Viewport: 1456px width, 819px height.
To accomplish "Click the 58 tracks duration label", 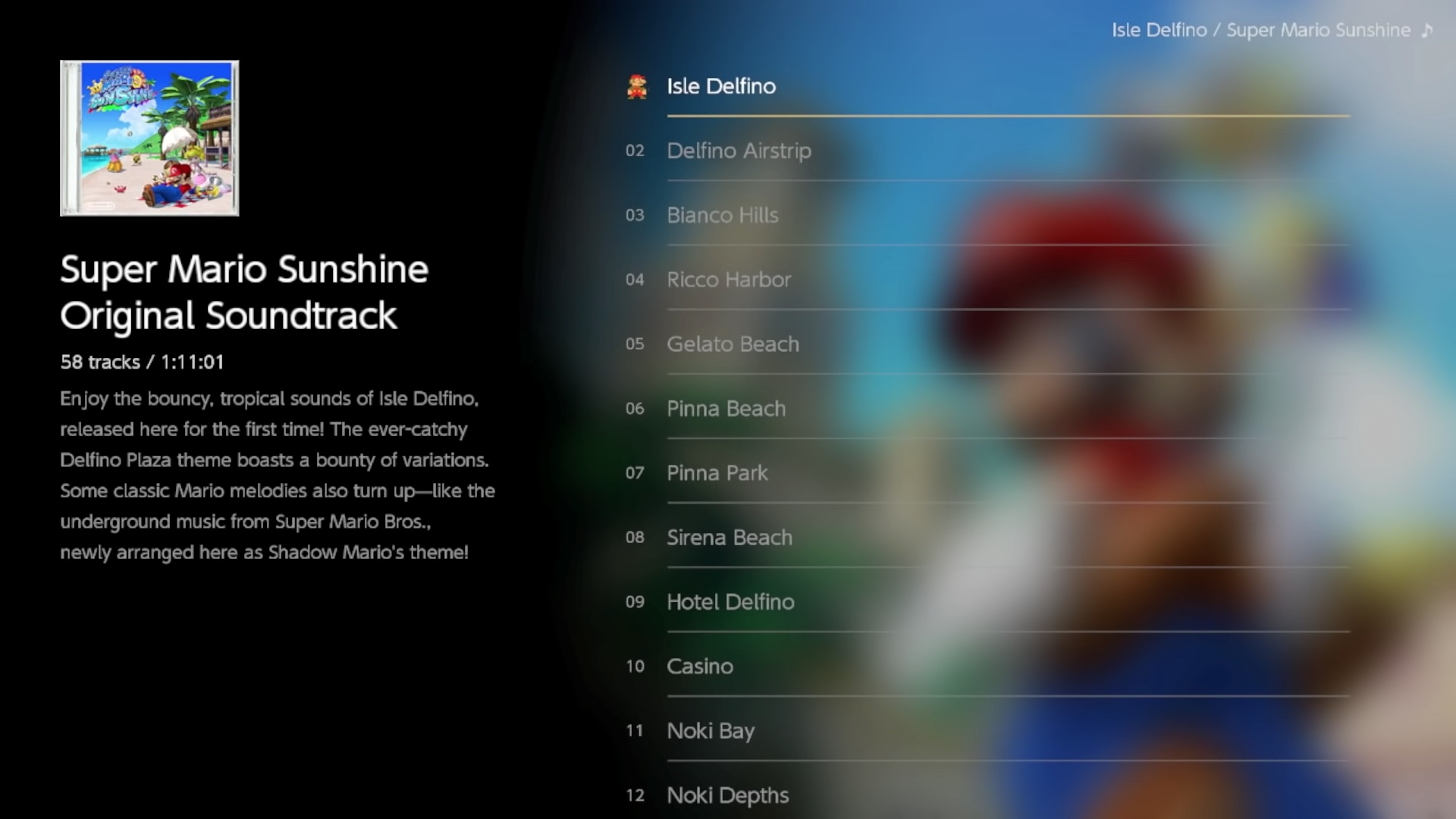I will (x=142, y=362).
